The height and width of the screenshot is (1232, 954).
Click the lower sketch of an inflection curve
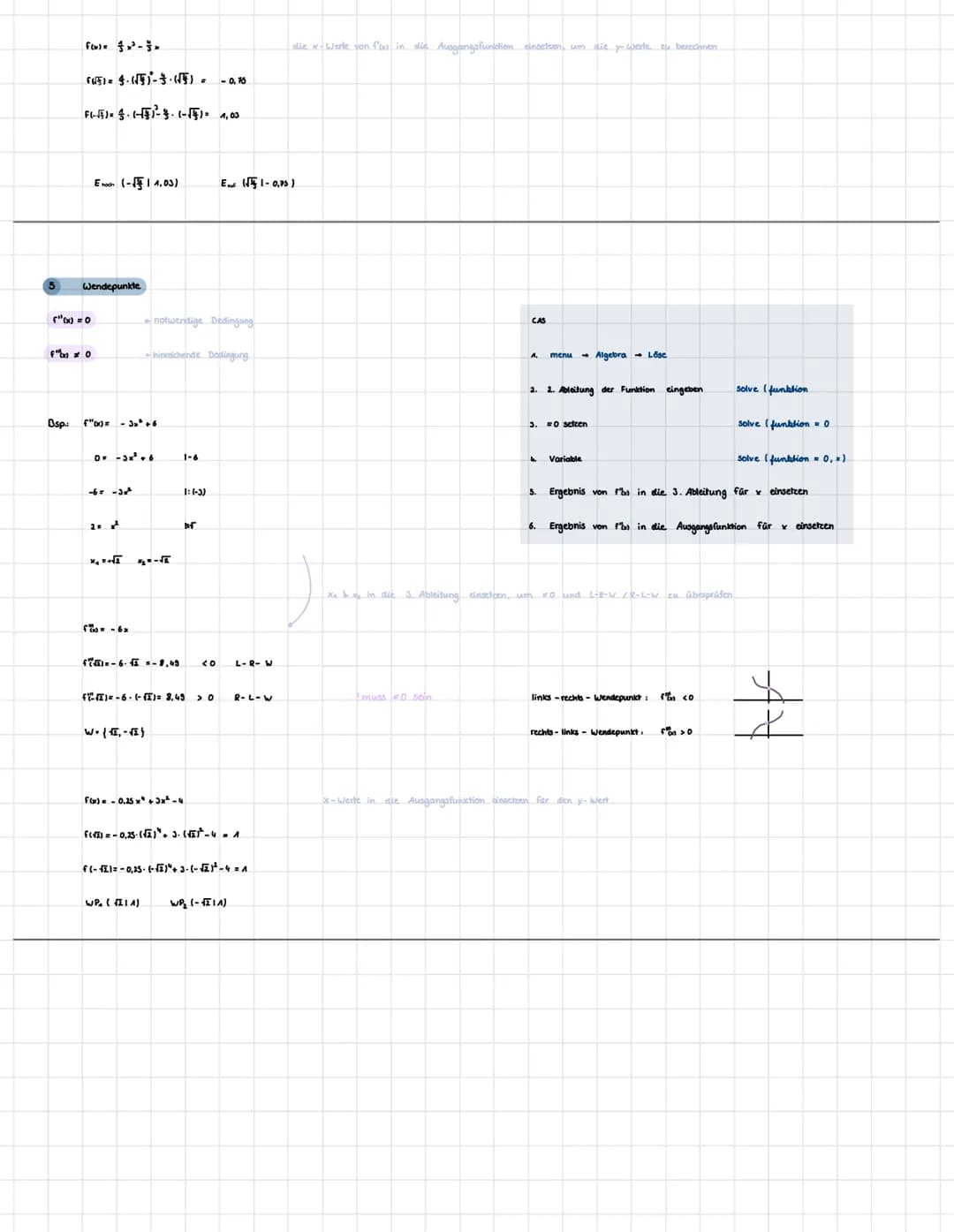tap(768, 724)
